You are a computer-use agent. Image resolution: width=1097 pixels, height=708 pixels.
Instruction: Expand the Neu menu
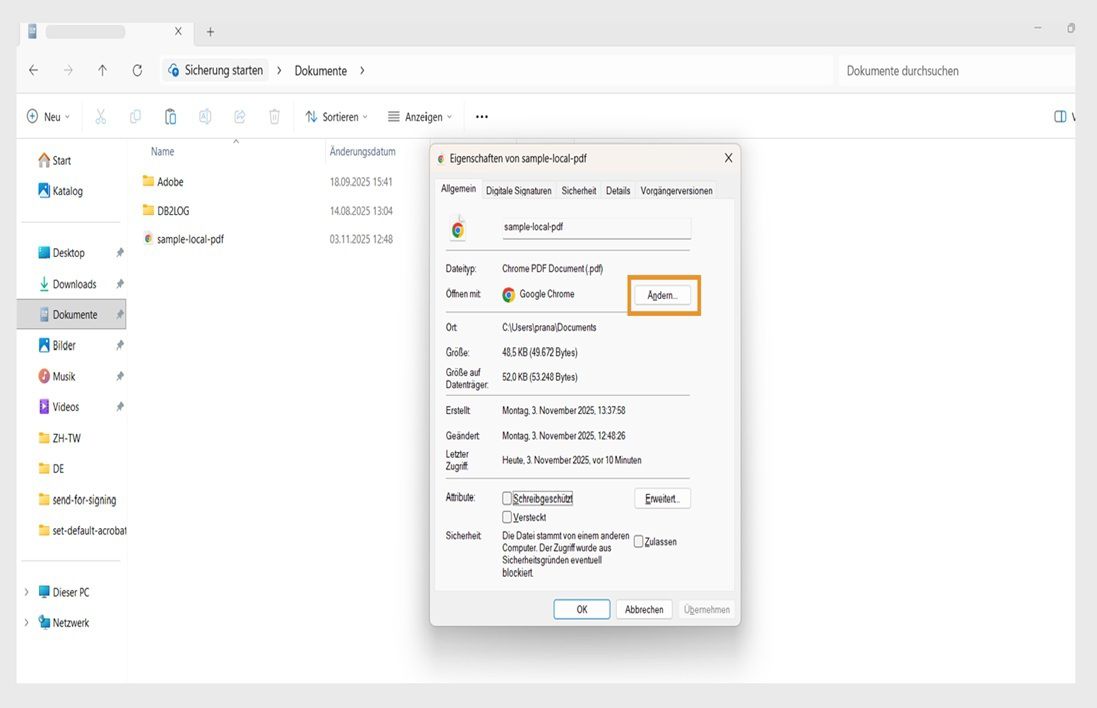pyautogui.click(x=47, y=116)
